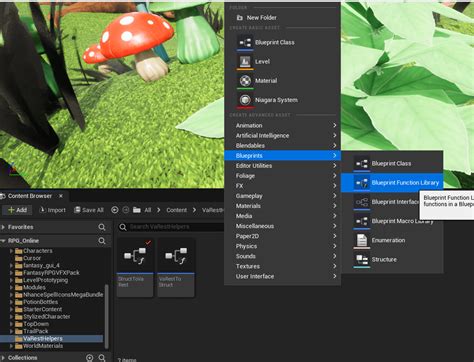Click the search ValRestHelpers field
This screenshot has width=474, height=362.
pos(171,227)
